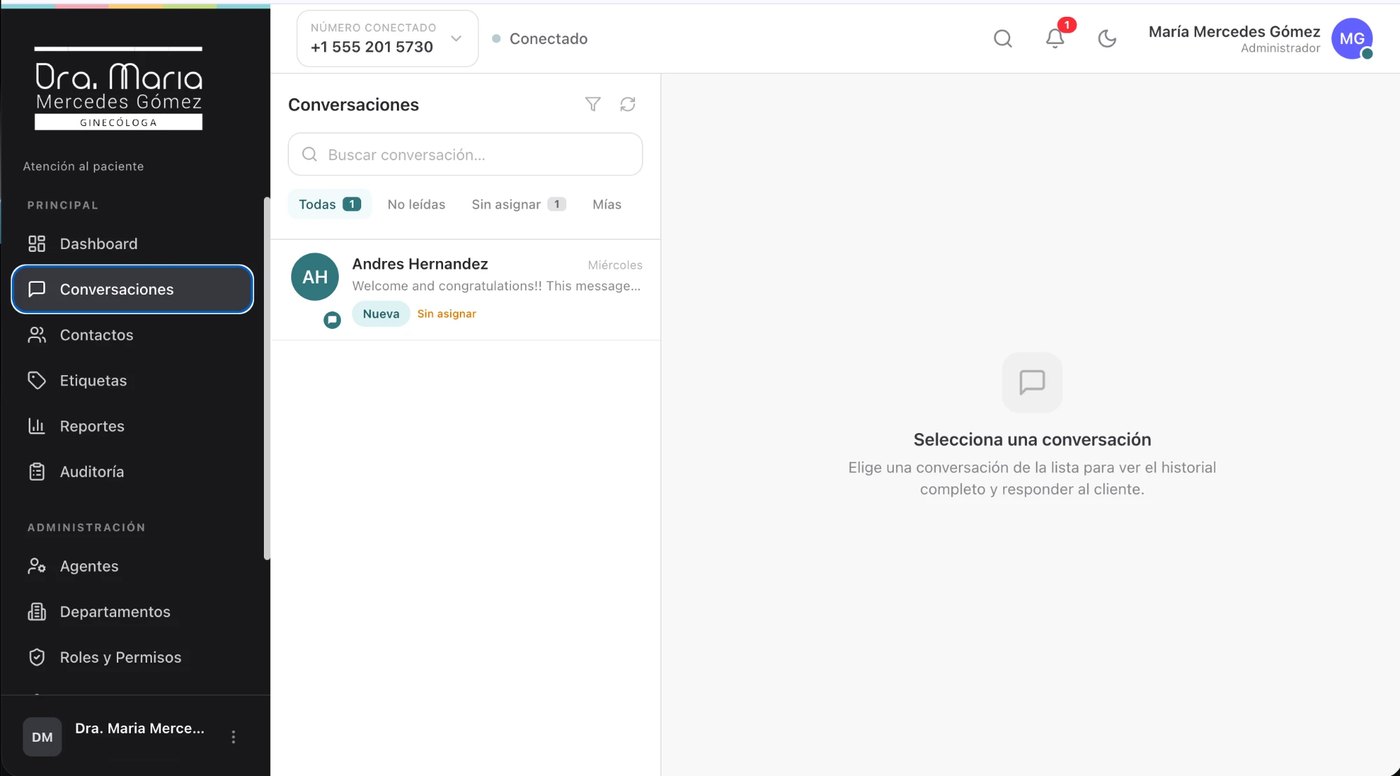Switch to the Sin asignar tab
1400x776 pixels.
click(x=518, y=204)
